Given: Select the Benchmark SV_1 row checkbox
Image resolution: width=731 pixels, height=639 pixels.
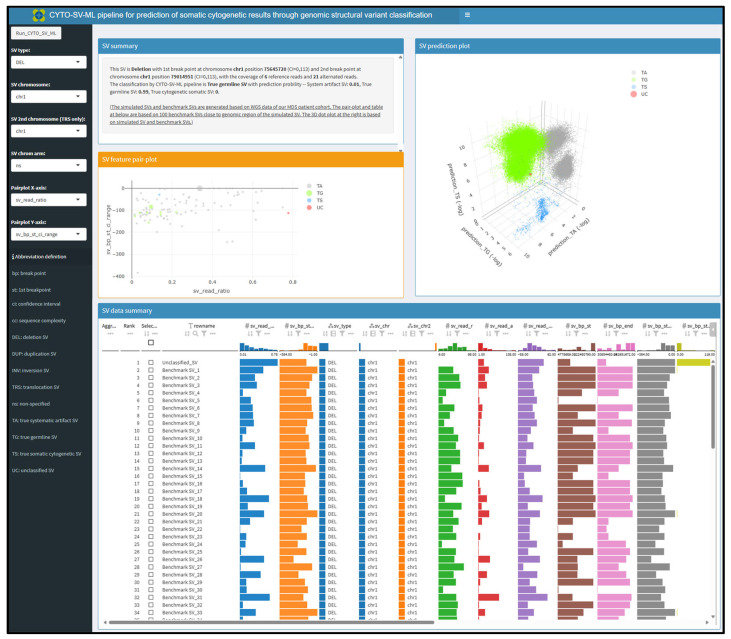Looking at the screenshot, I should point(151,370).
